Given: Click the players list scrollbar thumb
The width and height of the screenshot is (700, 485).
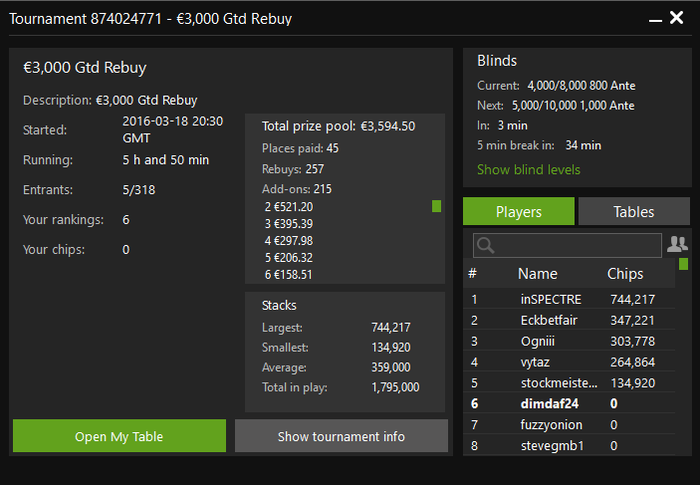Looking at the screenshot, I should pos(684,264).
